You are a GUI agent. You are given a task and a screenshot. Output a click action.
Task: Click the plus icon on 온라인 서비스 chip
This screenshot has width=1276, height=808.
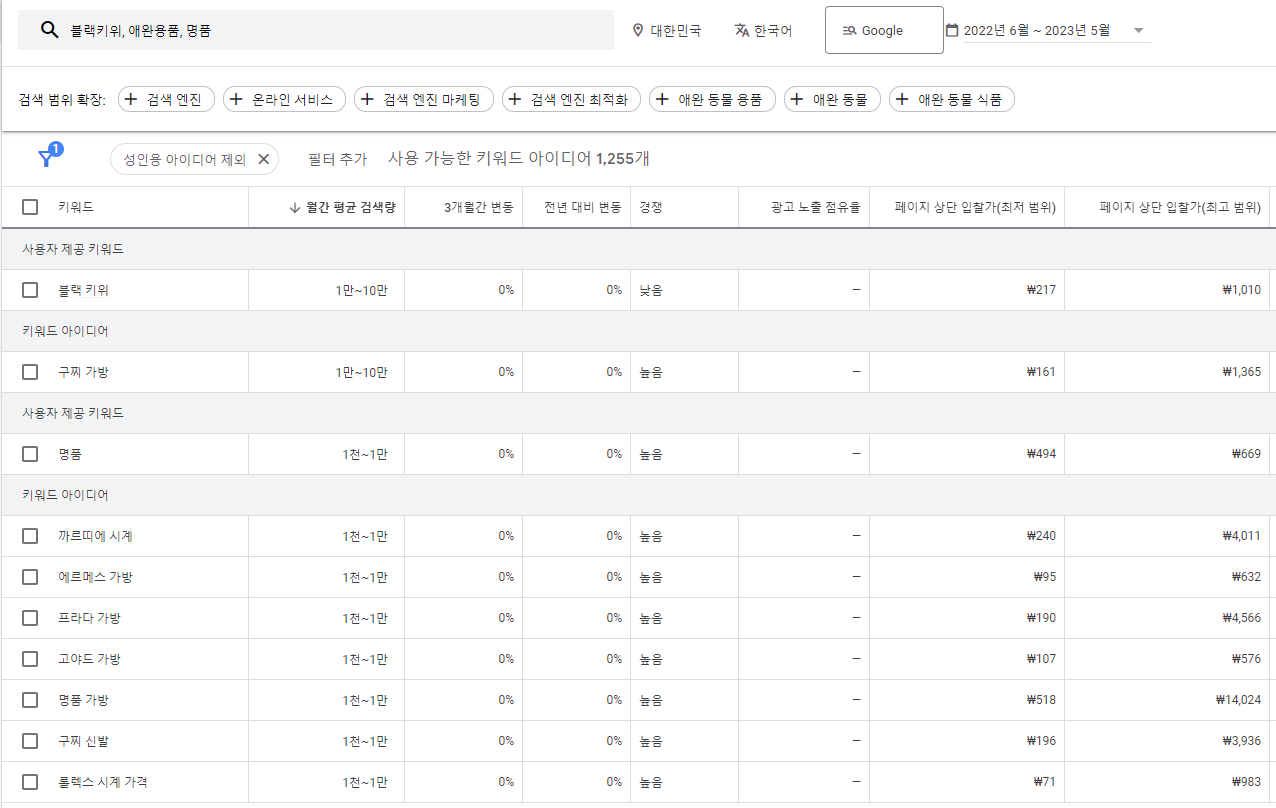pos(237,99)
